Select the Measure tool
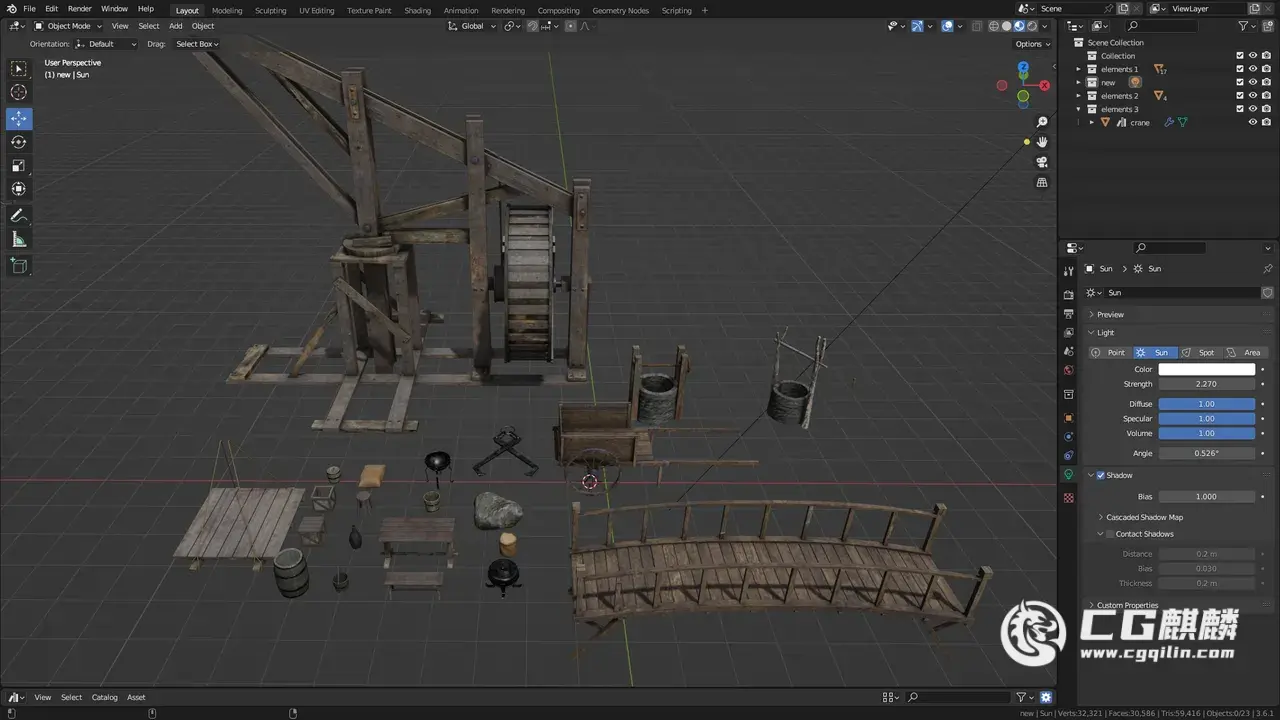This screenshot has height=720, width=1280. pyautogui.click(x=19, y=239)
